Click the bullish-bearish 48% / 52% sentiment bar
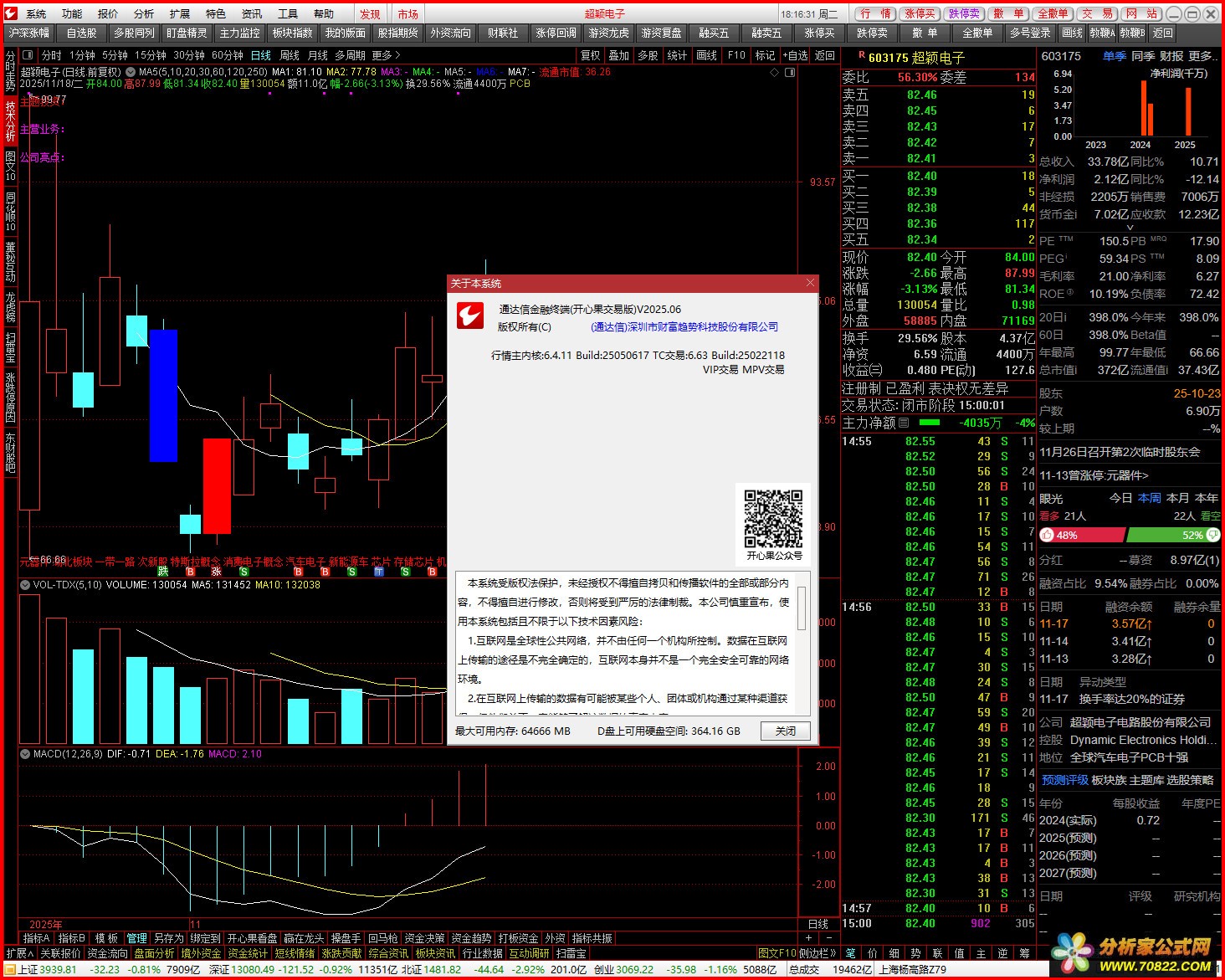The image size is (1225, 980). click(1130, 535)
